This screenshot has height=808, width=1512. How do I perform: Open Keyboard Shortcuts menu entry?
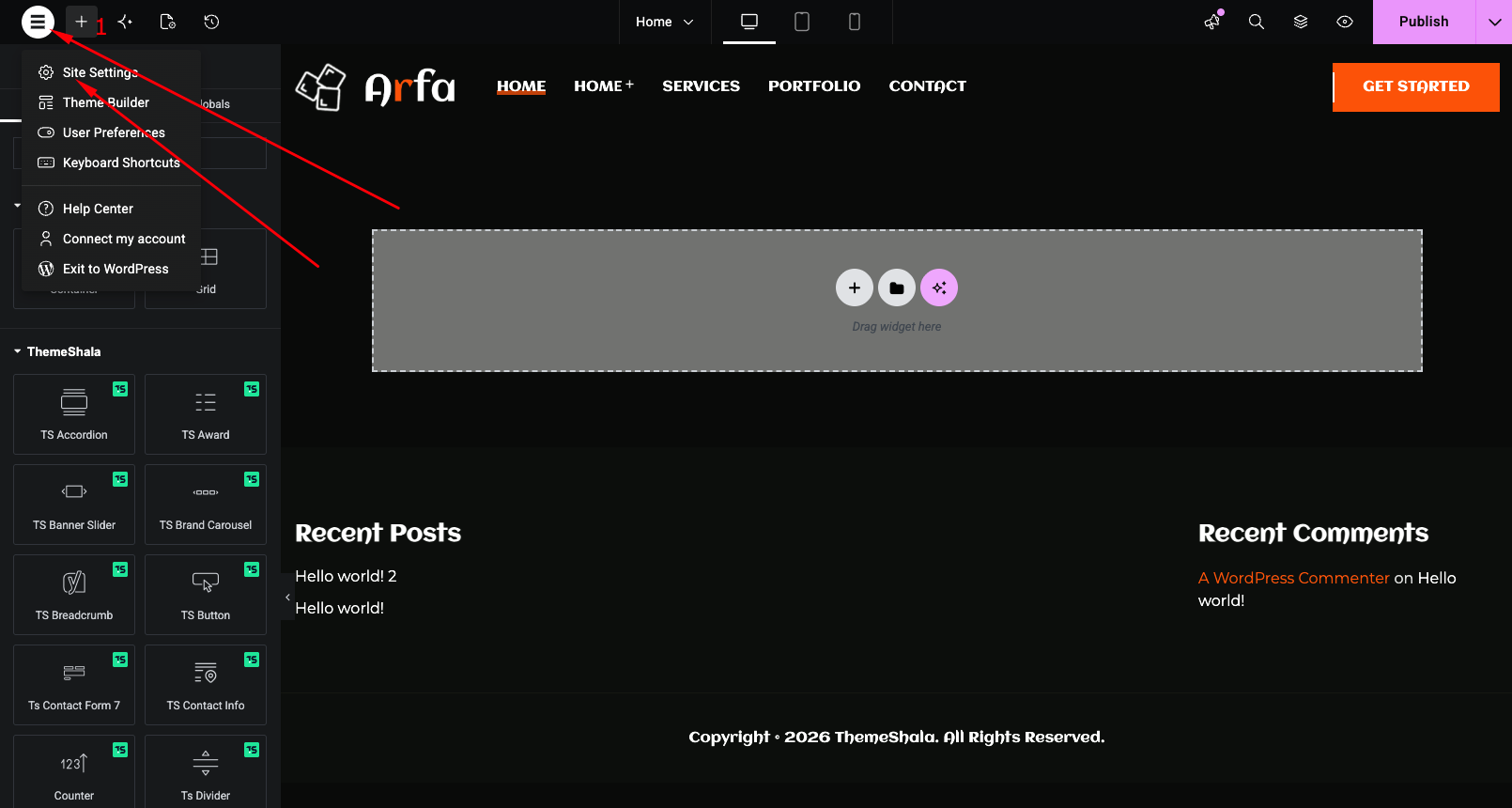pos(111,163)
